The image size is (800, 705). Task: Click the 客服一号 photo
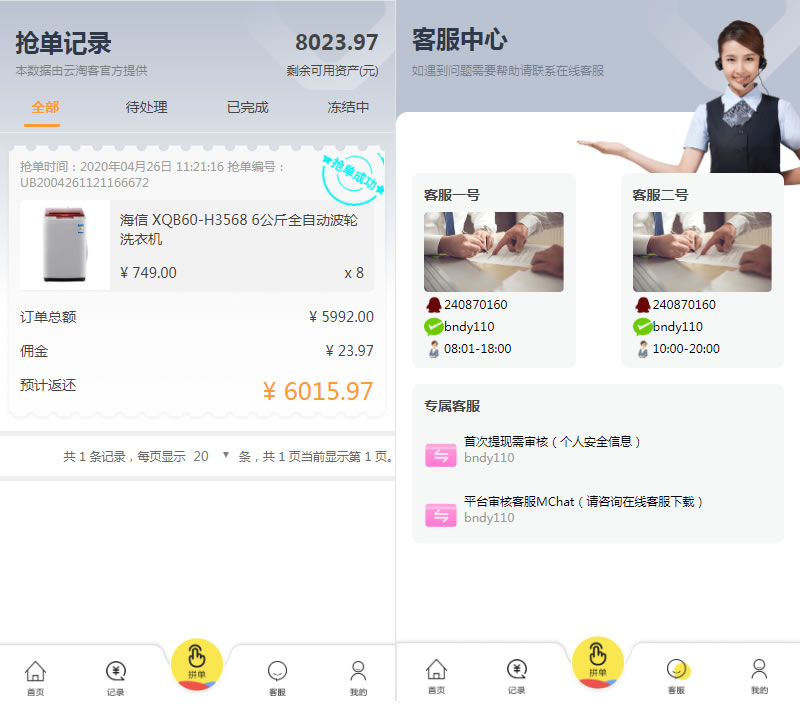click(x=493, y=251)
